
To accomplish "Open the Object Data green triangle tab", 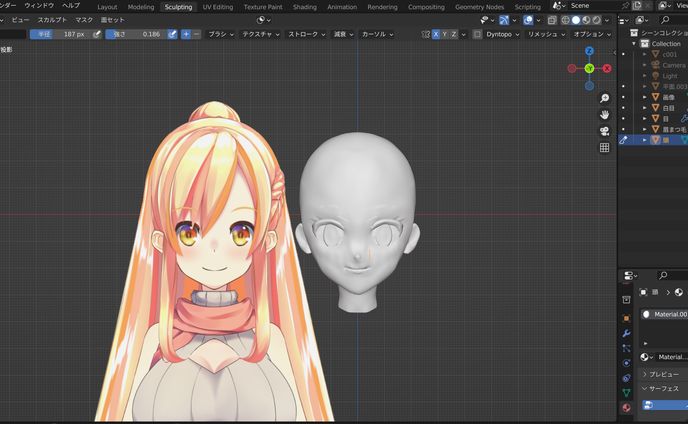I will click(627, 392).
